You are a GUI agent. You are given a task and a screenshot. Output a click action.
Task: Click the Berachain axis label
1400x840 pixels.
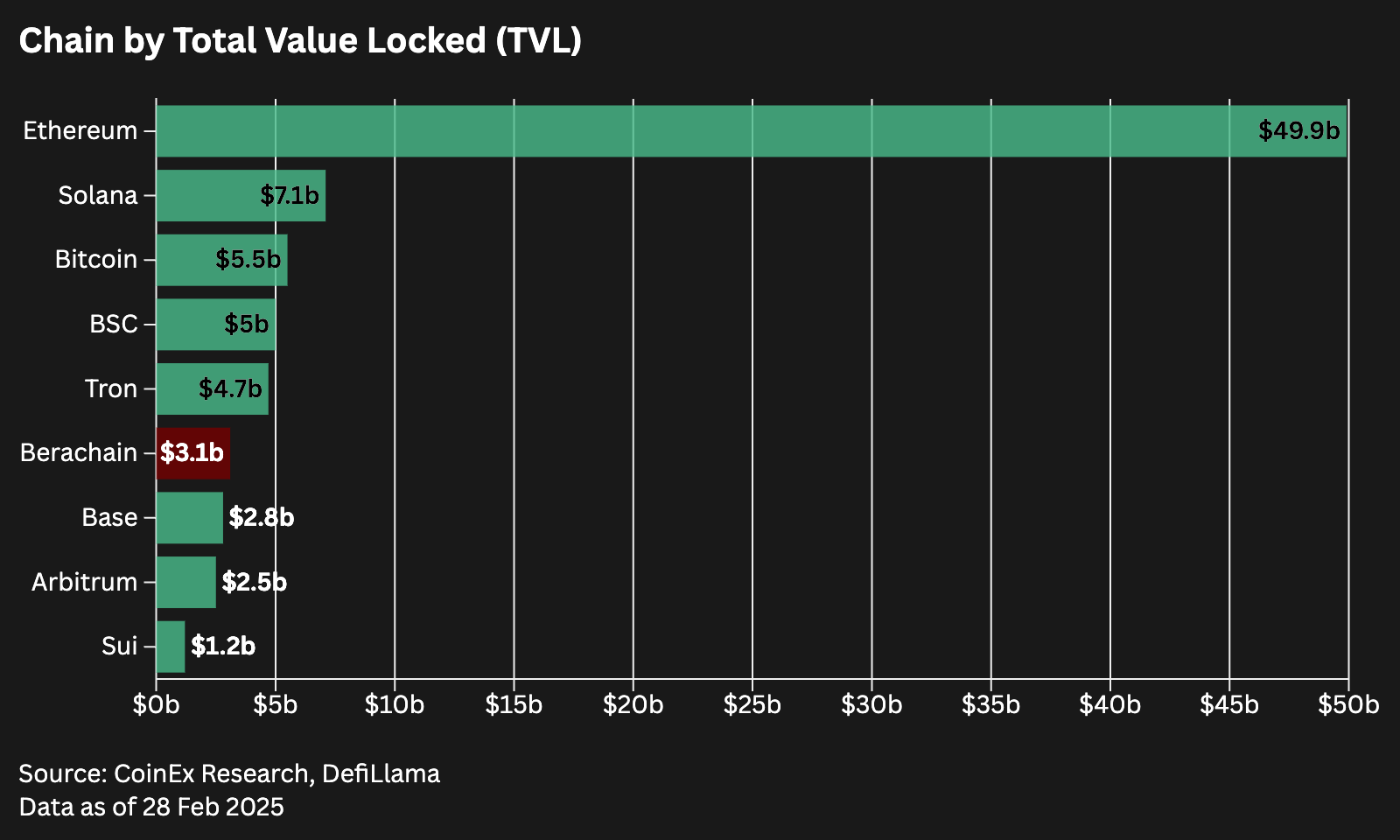pos(79,453)
